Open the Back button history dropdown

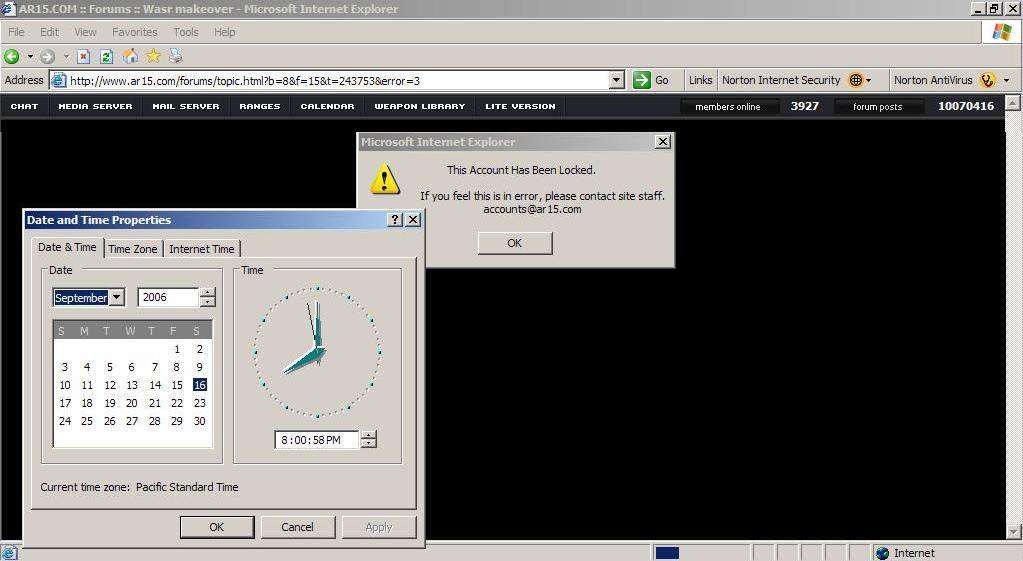[x=30, y=57]
